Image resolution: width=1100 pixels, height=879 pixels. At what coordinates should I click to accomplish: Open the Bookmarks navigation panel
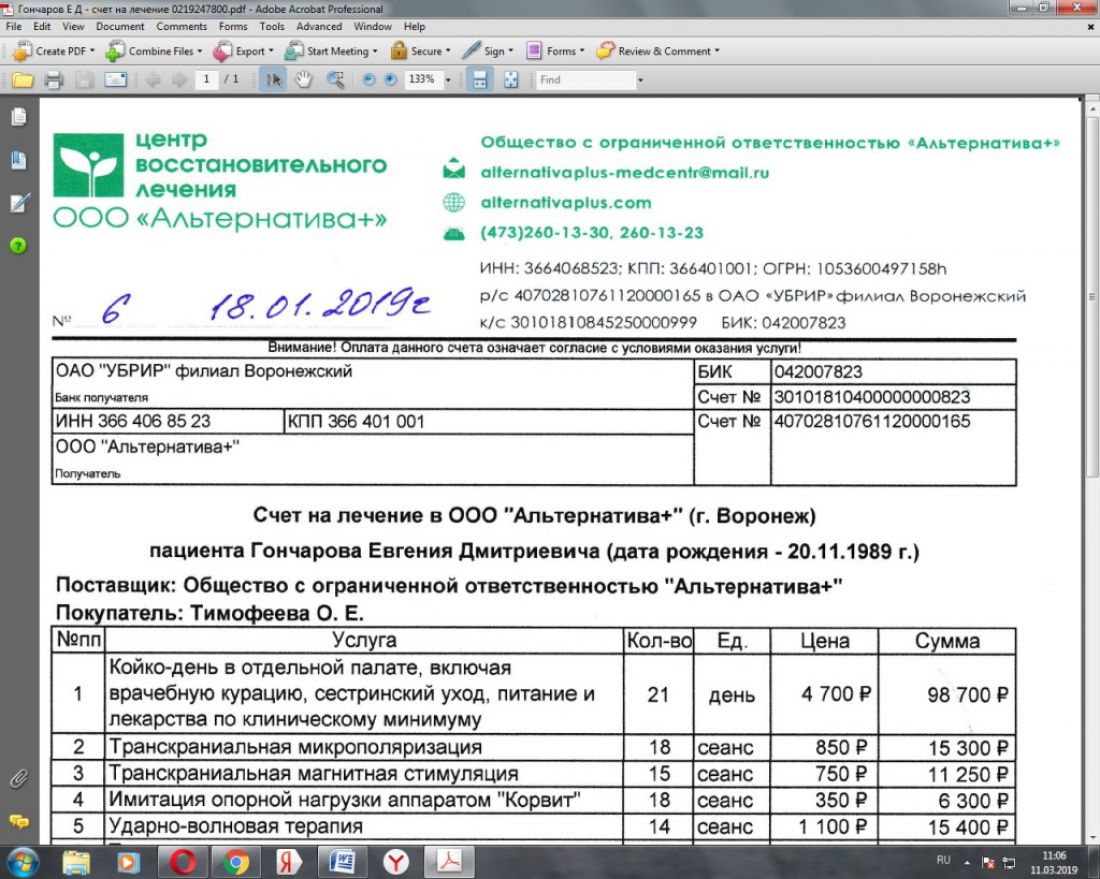coord(19,161)
